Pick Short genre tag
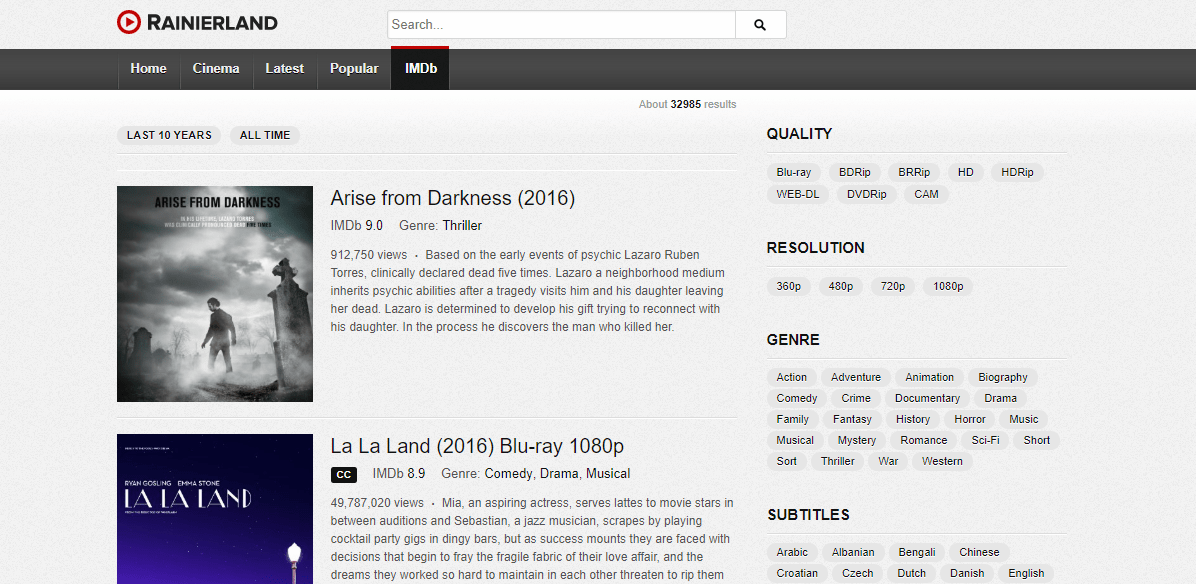Viewport: 1196px width, 584px height. click(x=1037, y=440)
